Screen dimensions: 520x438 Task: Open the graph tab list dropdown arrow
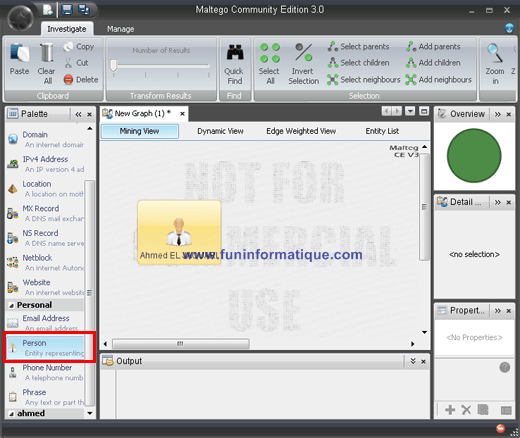(410, 111)
